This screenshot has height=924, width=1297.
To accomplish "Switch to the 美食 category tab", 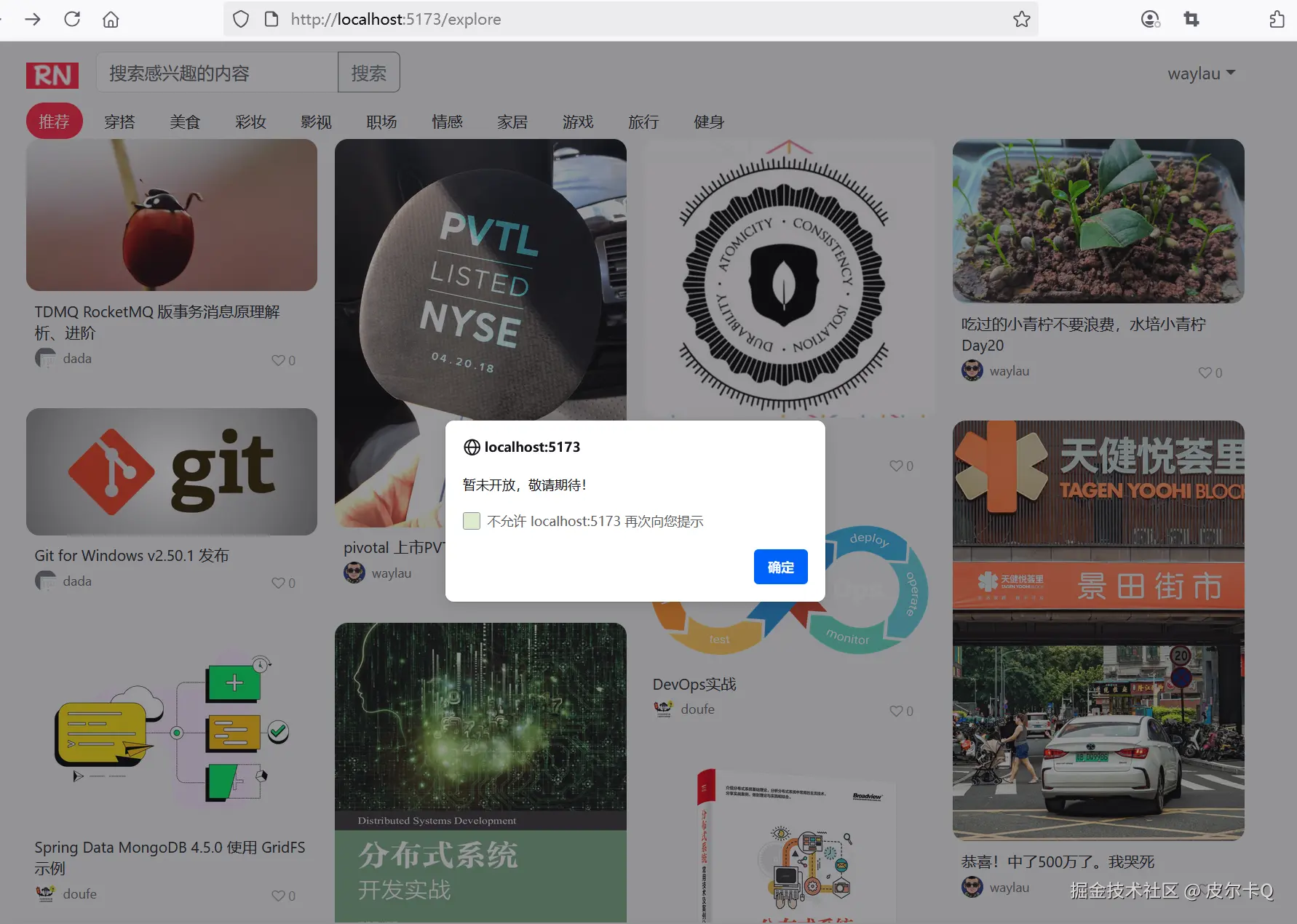I will 185,122.
